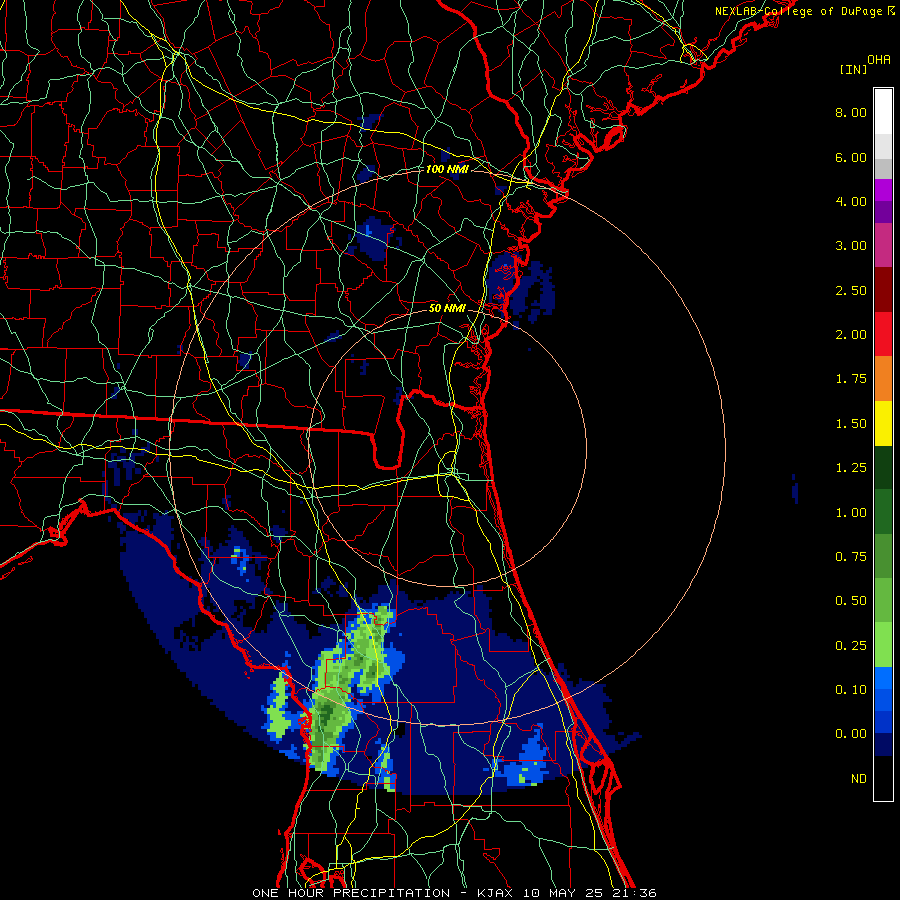This screenshot has height=900, width=900.
Task: Click the OHA product label above legend
Action: point(879,60)
